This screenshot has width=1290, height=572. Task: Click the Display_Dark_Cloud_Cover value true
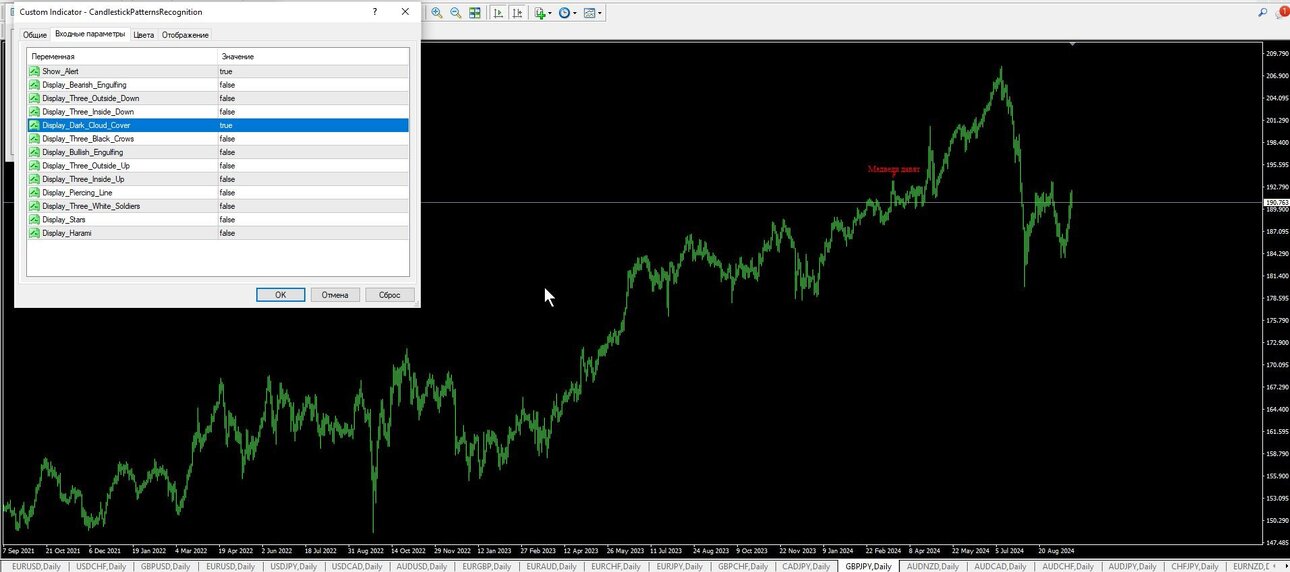click(226, 125)
